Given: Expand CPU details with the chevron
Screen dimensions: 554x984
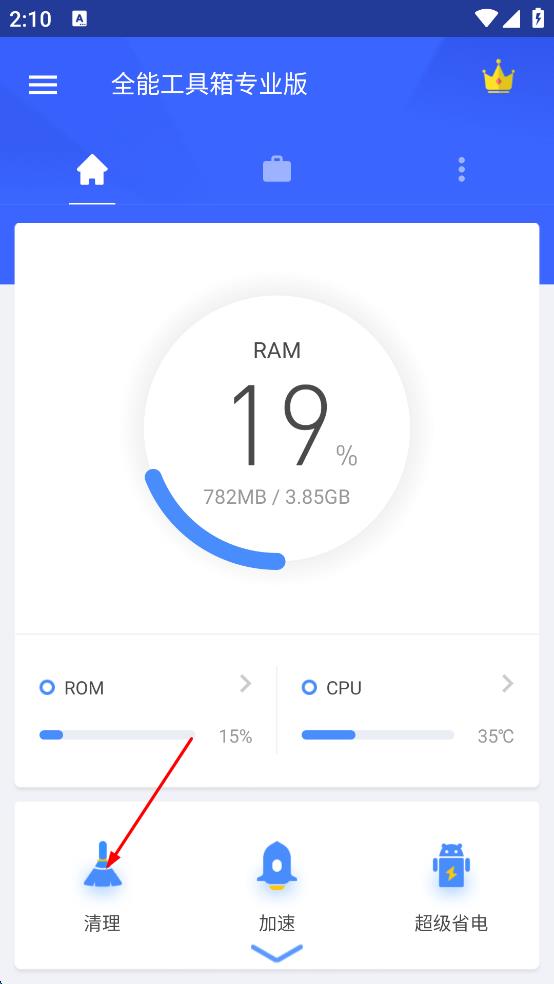Looking at the screenshot, I should coord(508,683).
